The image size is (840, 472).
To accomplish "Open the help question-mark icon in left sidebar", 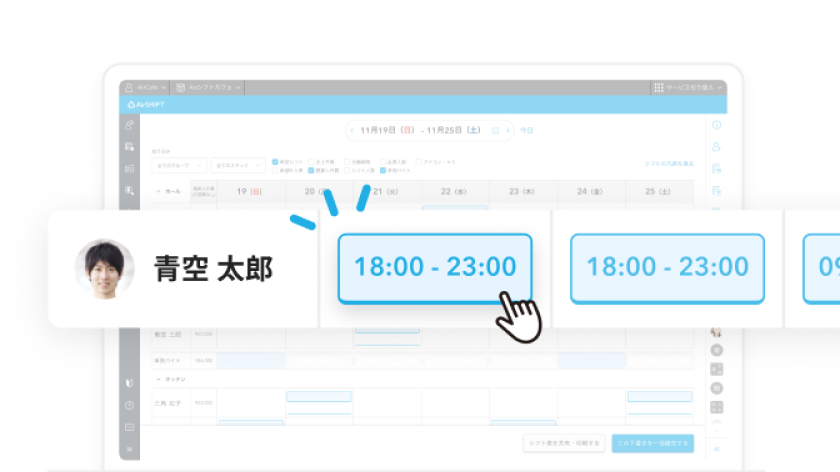I will tap(129, 405).
